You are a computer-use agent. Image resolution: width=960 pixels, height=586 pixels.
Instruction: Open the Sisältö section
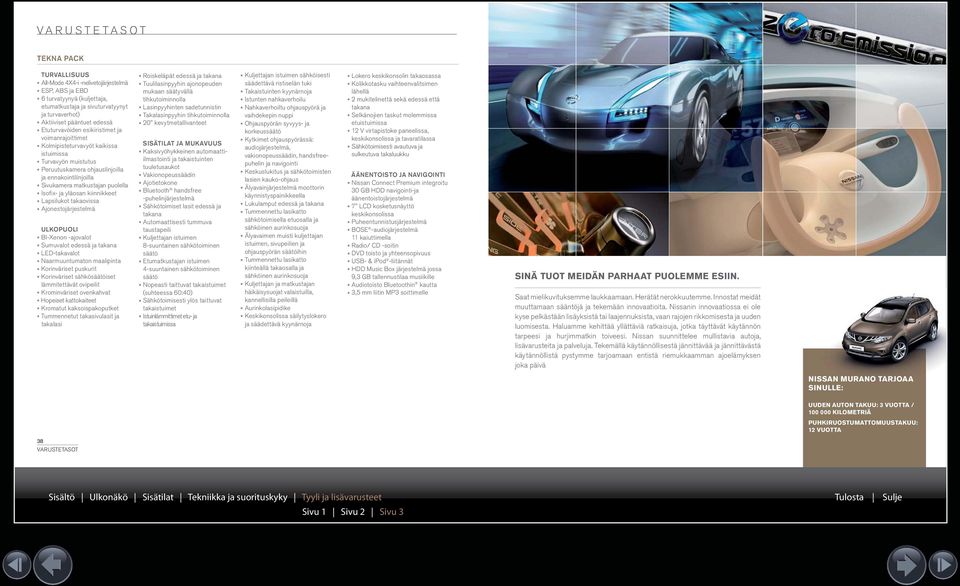tap(61, 497)
